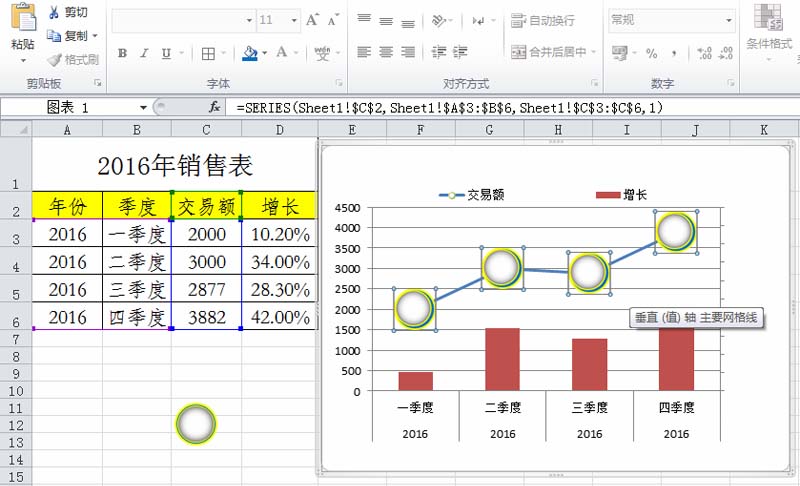
Task: Open font group dialog launcher
Action: point(338,83)
